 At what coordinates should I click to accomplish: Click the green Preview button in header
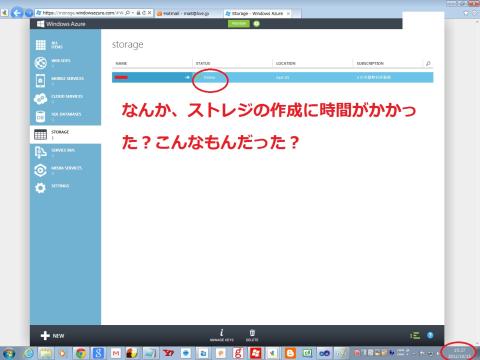pos(239,24)
